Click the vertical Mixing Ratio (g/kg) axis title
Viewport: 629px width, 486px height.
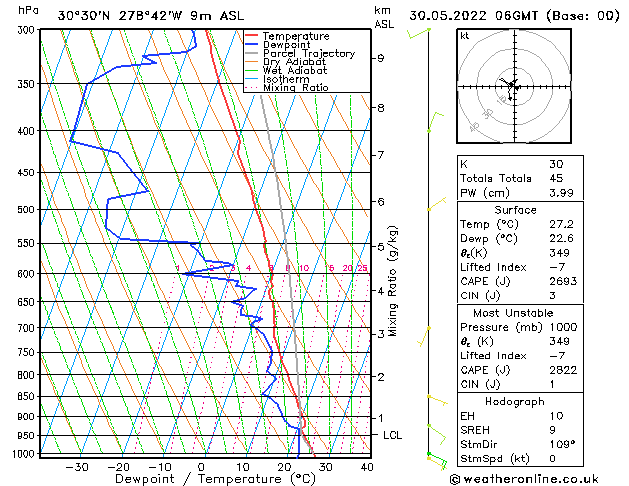point(392,281)
